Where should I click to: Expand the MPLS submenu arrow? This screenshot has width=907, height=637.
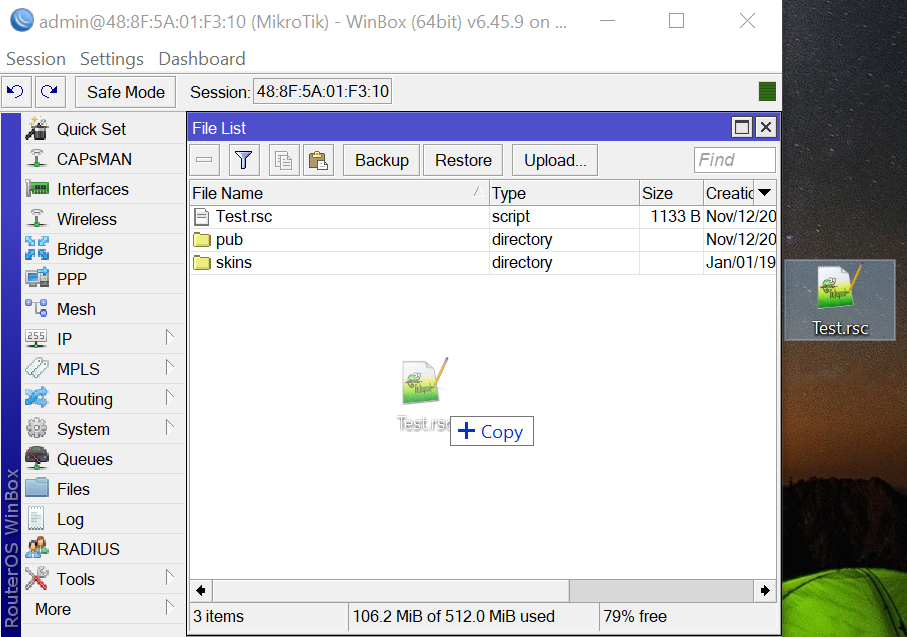(169, 367)
